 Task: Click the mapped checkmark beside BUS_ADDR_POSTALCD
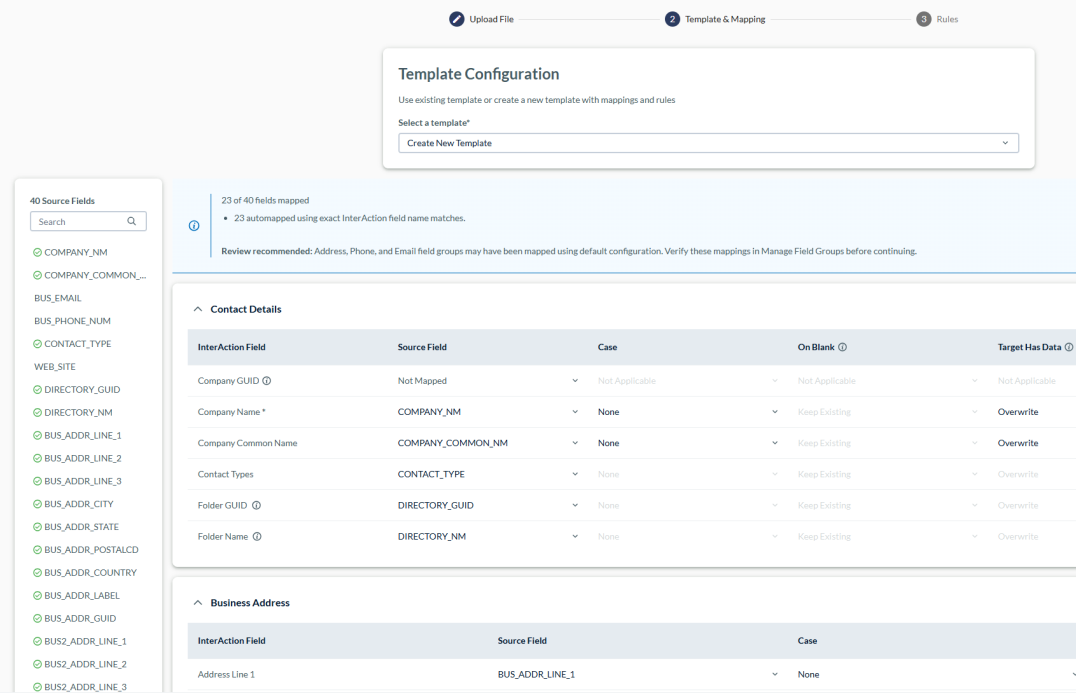tap(37, 550)
